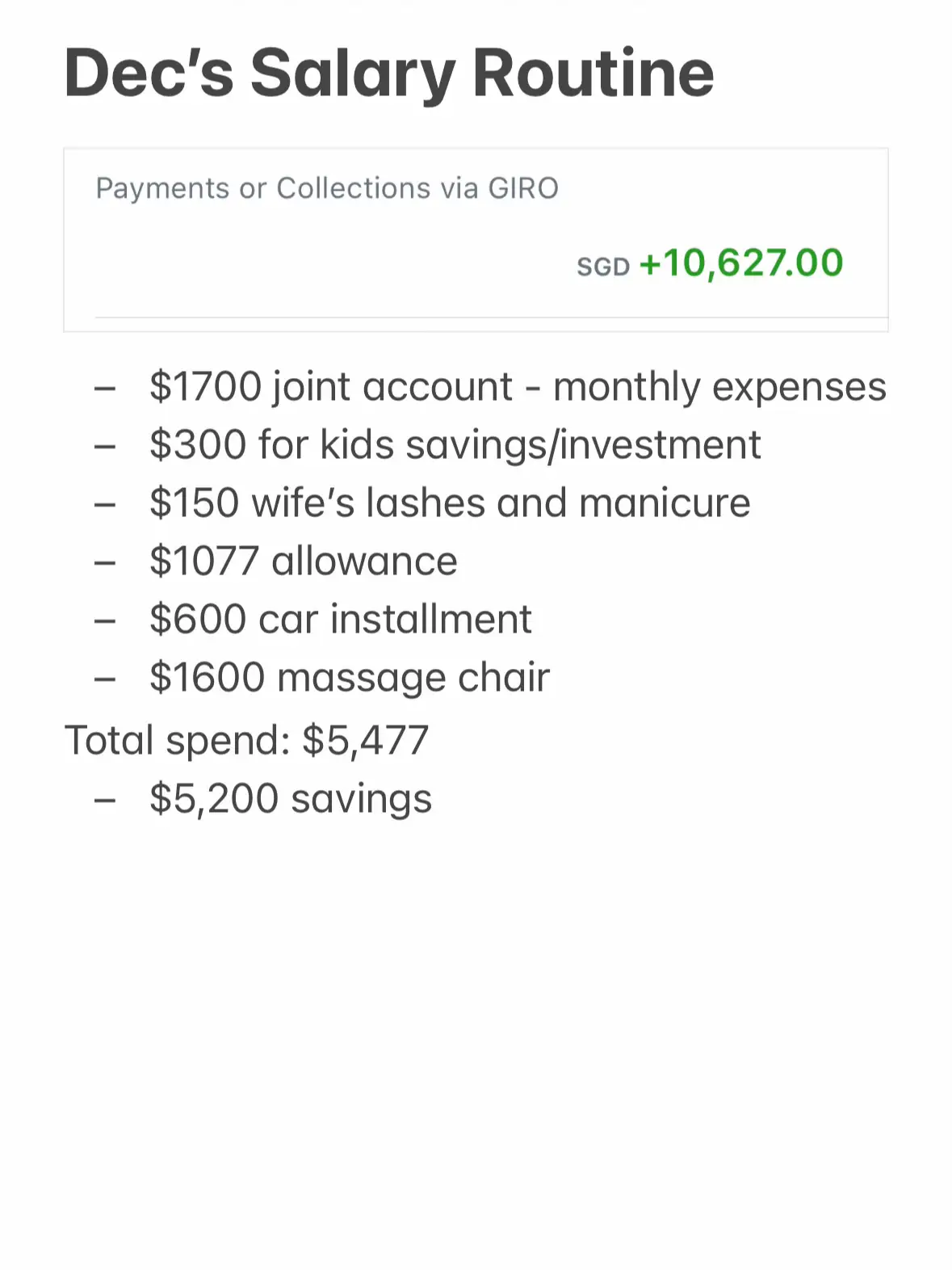
Task: Click the Total spend: $5,477 text
Action: click(x=246, y=740)
